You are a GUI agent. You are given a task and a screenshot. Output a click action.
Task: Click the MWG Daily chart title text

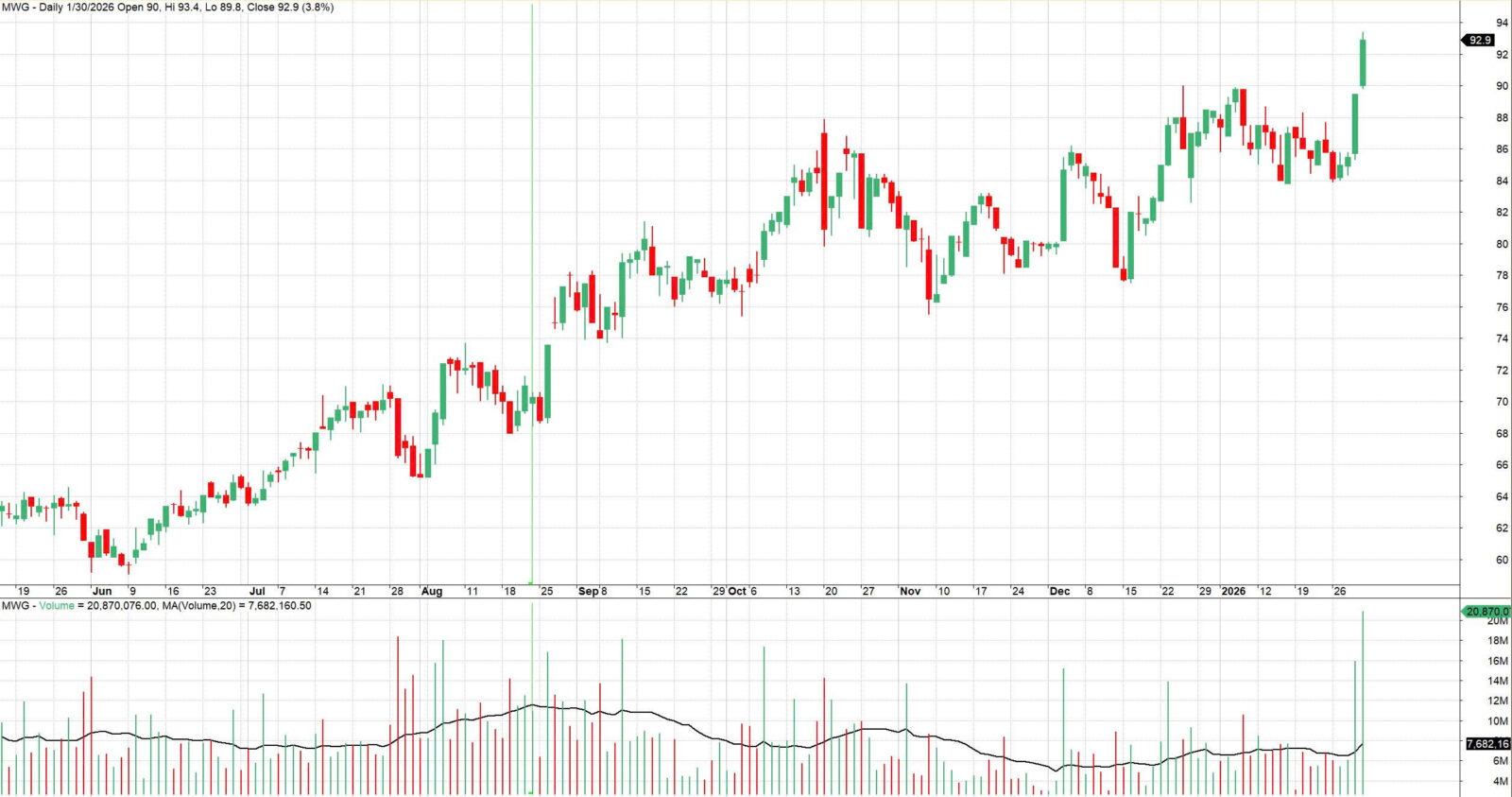click(x=167, y=7)
